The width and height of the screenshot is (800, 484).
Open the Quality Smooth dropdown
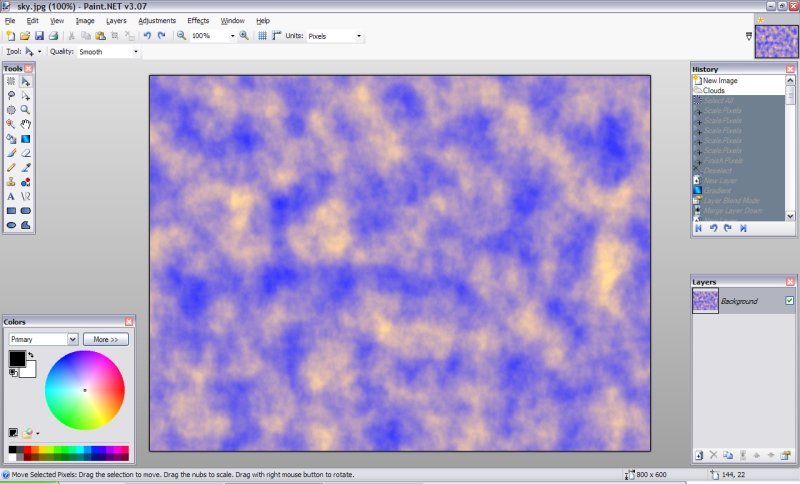click(108, 51)
